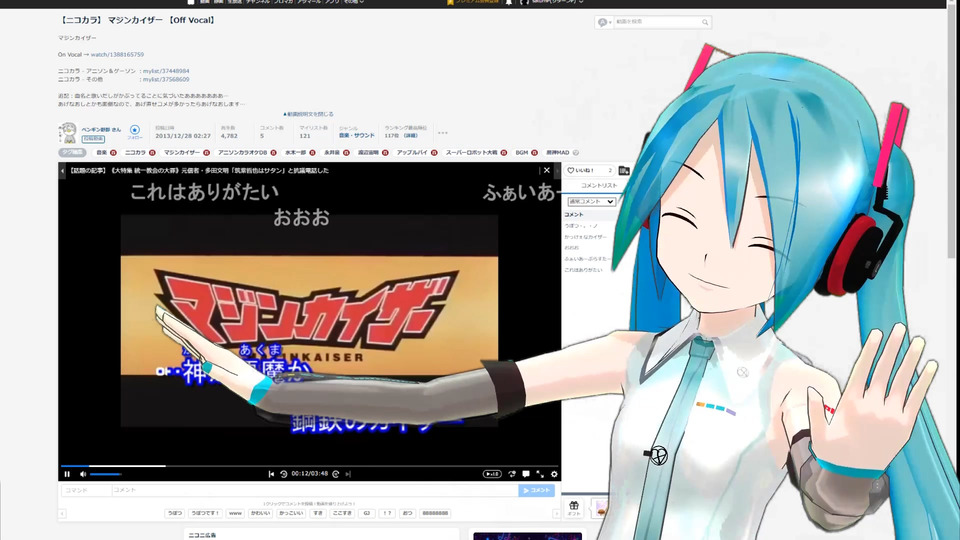960x540 pixels.
Task: Skip forward 10 seconds using the circular forward icon
Action: [x=336, y=474]
